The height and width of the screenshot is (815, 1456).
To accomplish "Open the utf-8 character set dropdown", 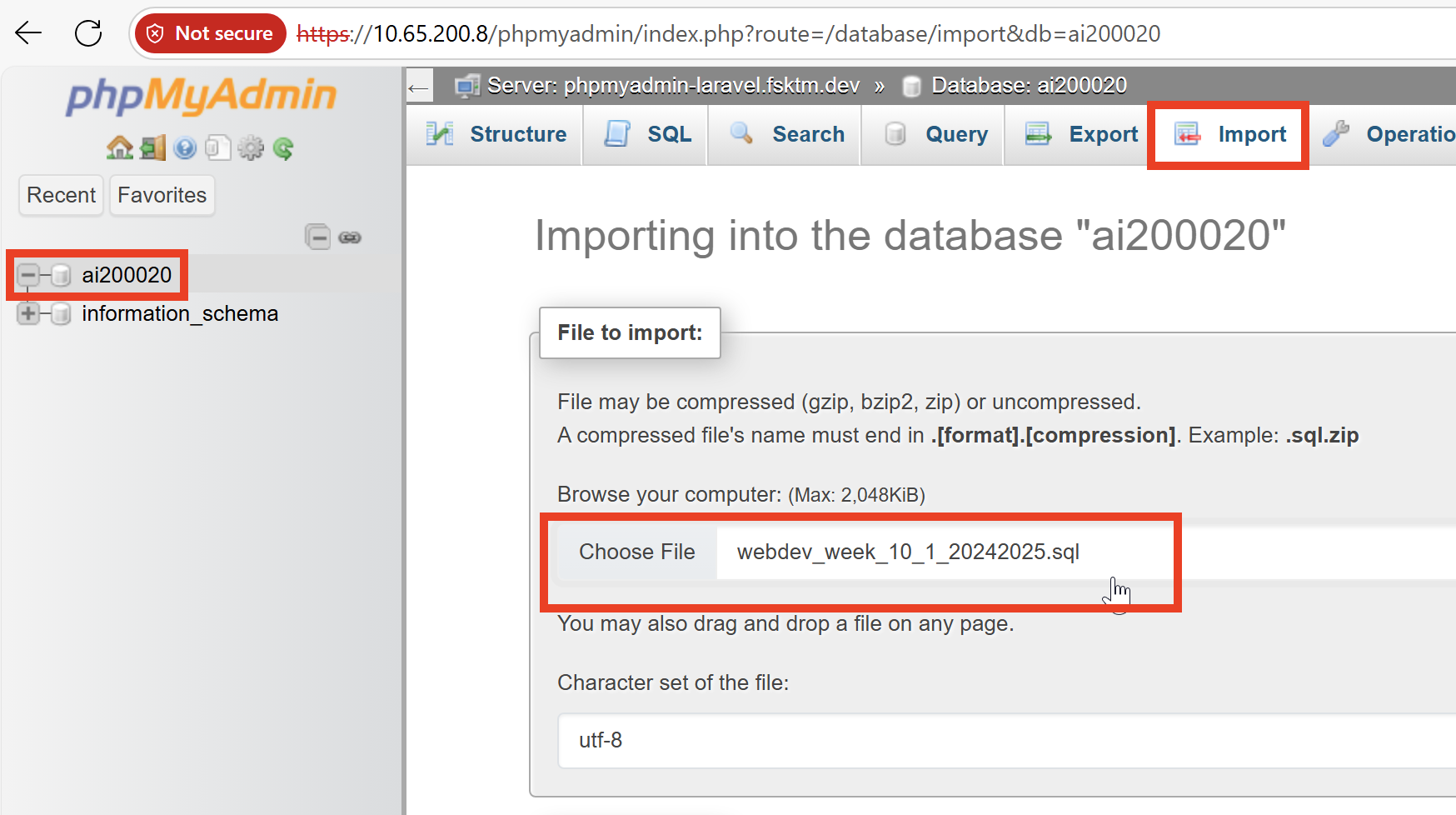I will click(1006, 740).
